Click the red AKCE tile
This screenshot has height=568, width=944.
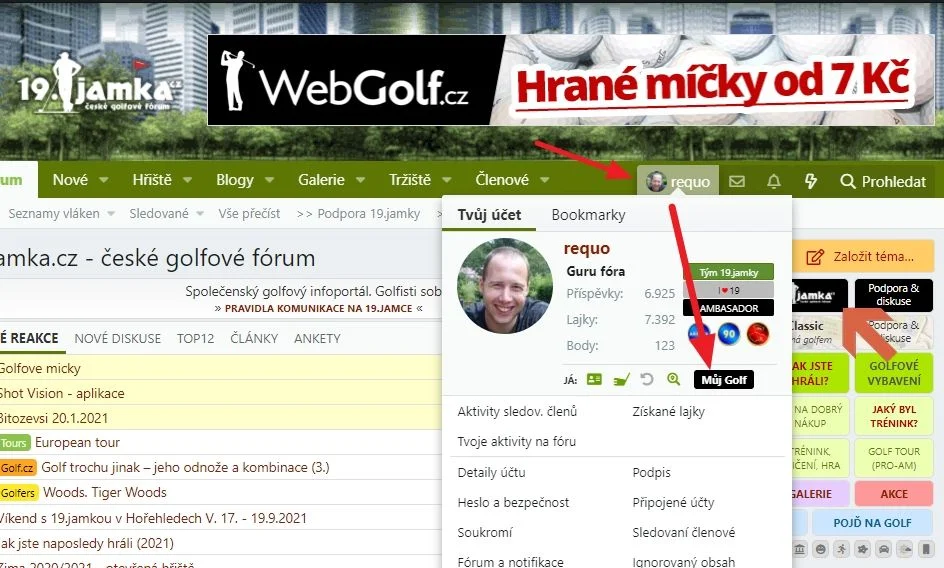[893, 494]
